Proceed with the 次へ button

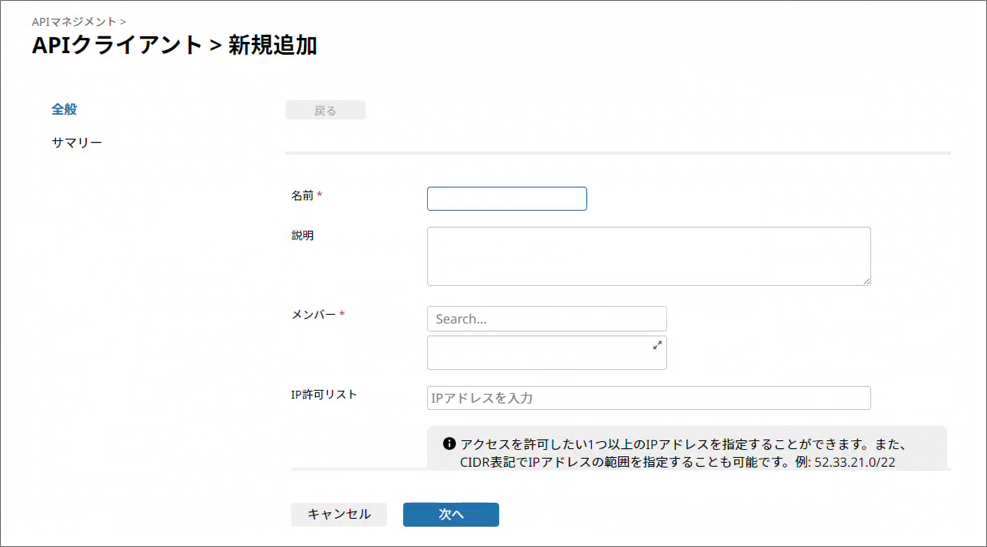point(450,514)
